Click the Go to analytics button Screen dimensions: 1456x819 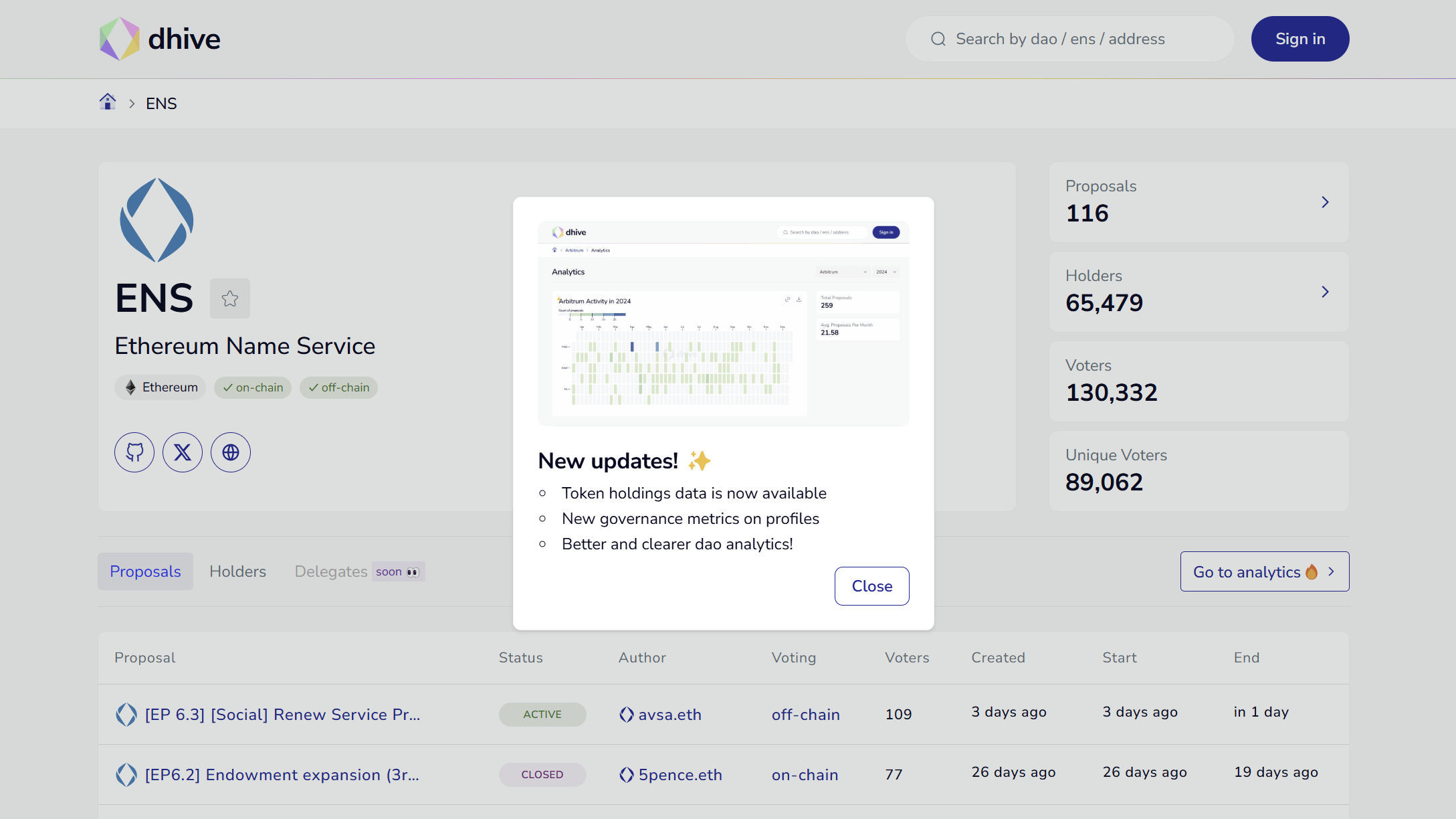pyautogui.click(x=1265, y=571)
